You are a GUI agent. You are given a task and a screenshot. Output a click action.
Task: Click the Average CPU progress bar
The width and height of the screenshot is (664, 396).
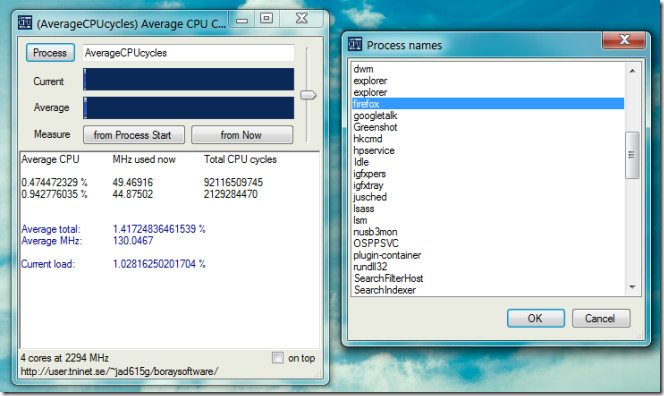coord(188,108)
